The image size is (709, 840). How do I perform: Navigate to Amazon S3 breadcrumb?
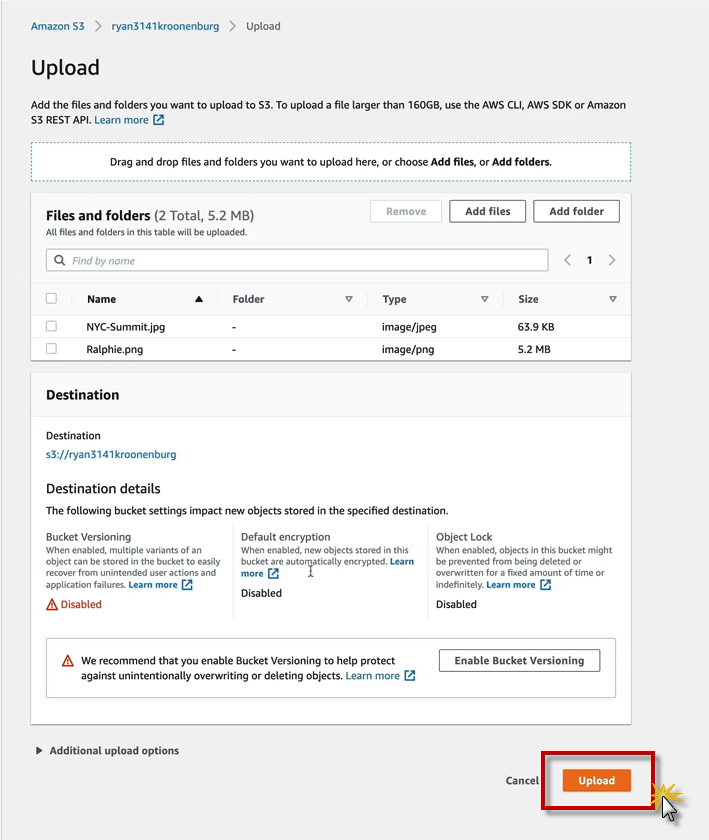coord(58,26)
